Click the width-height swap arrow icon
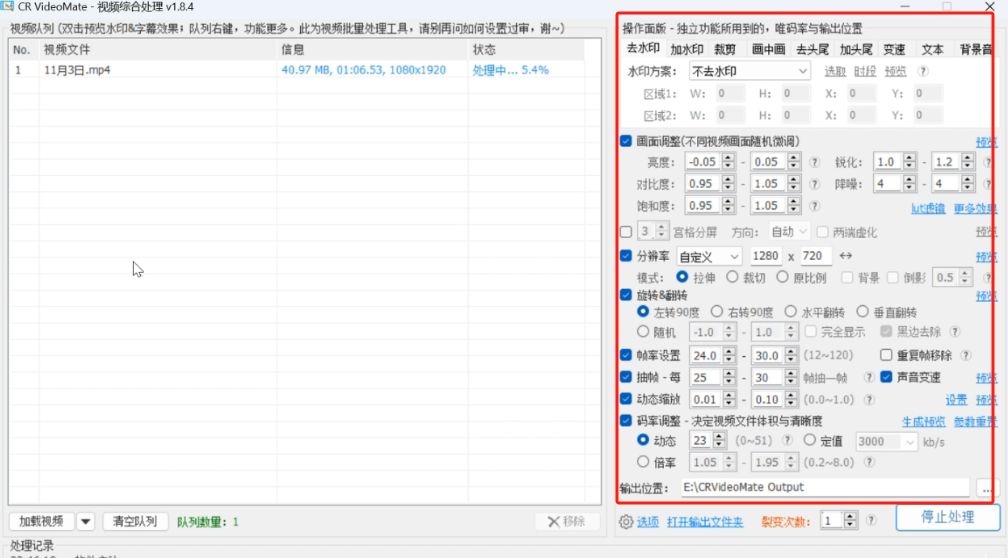The width and height of the screenshot is (1008, 558). point(845,256)
